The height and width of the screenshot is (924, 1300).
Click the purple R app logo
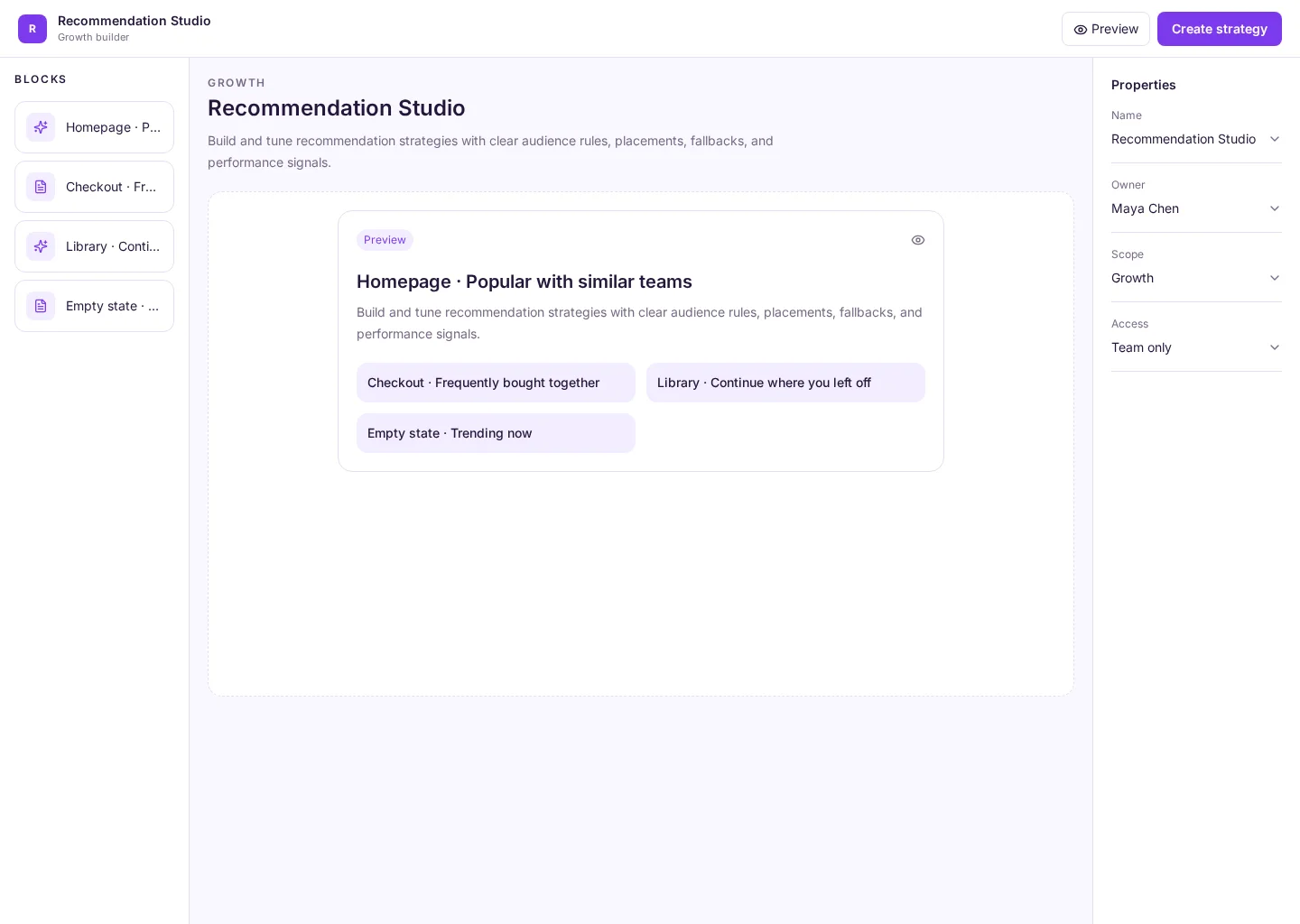[32, 29]
